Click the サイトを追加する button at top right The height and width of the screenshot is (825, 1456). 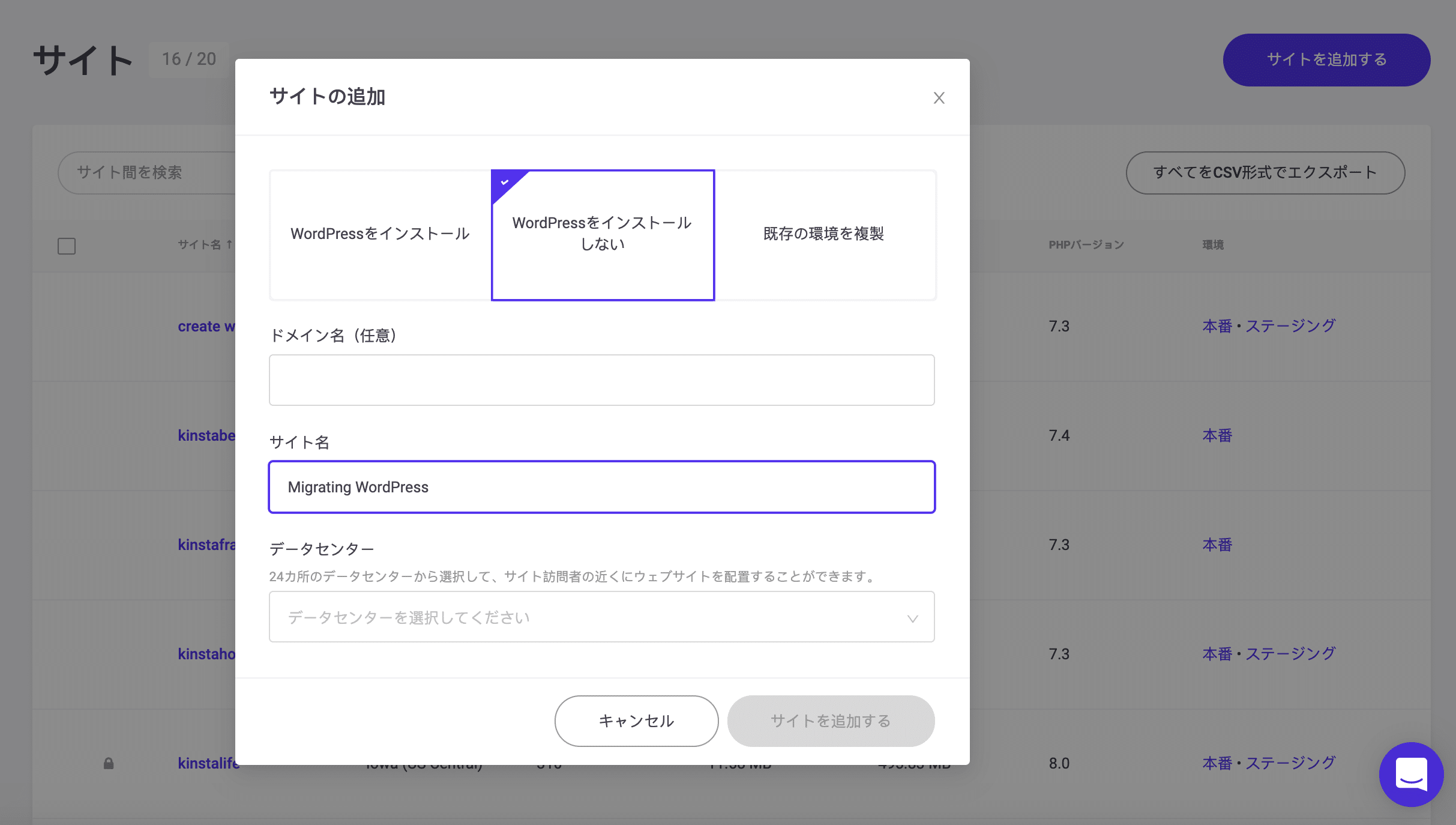pos(1326,59)
